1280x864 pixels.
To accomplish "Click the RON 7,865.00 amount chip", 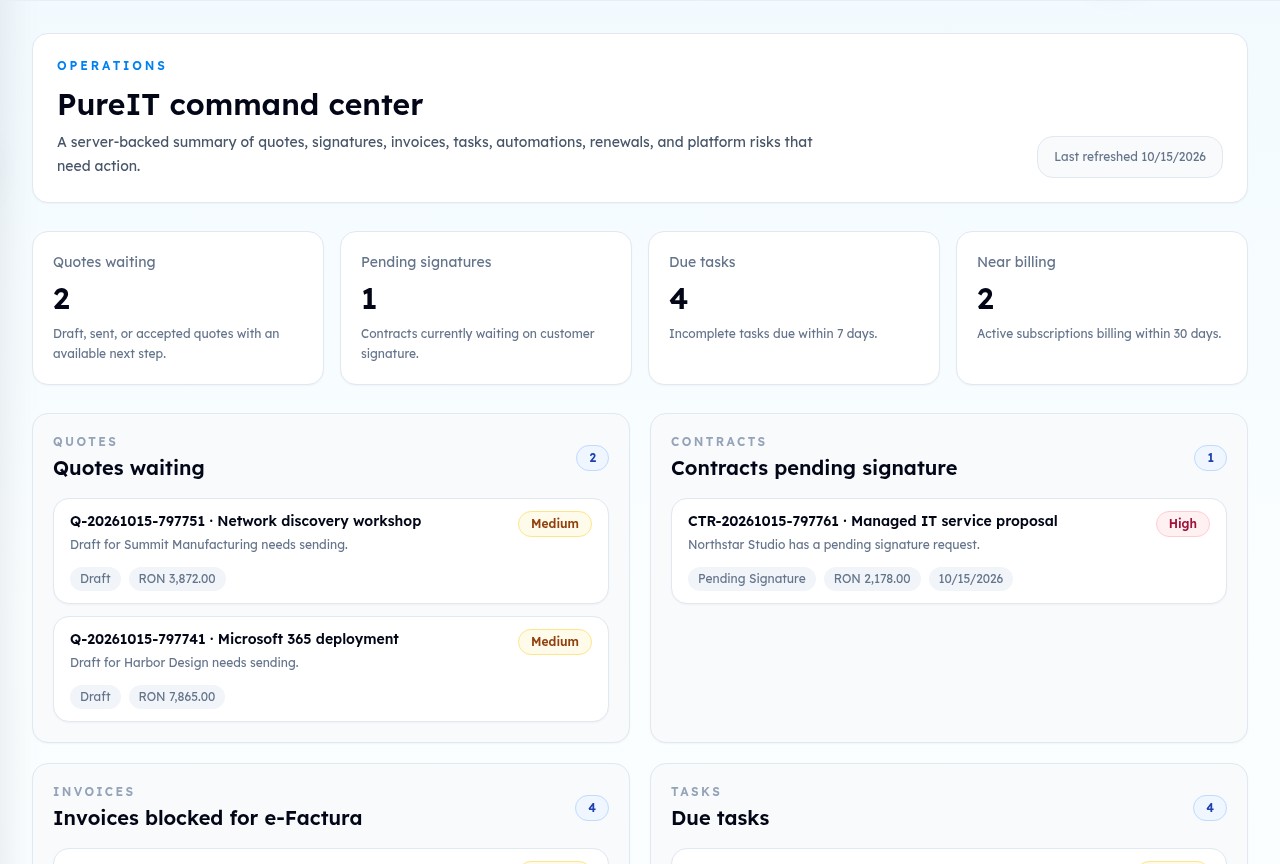I will 177,697.
